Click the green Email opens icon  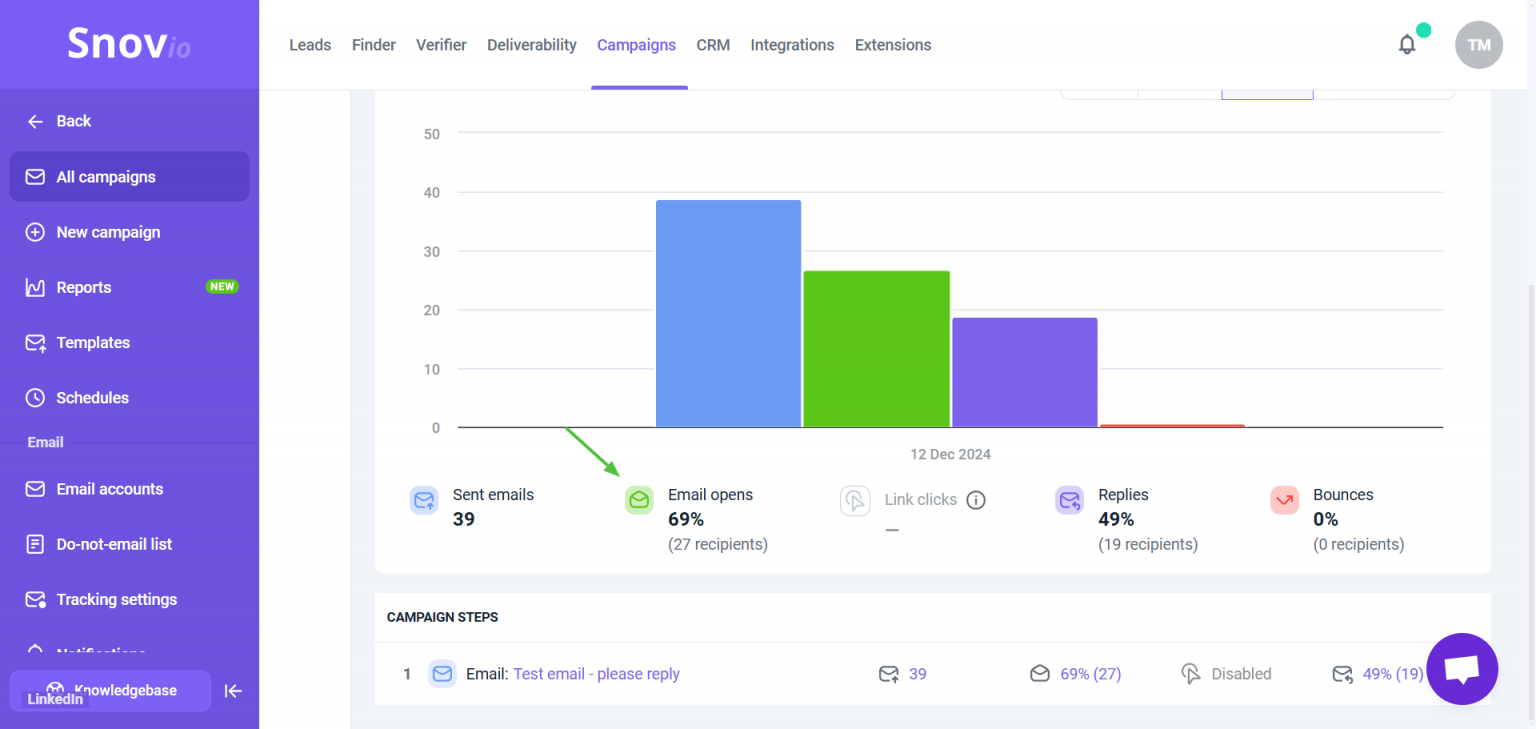639,500
